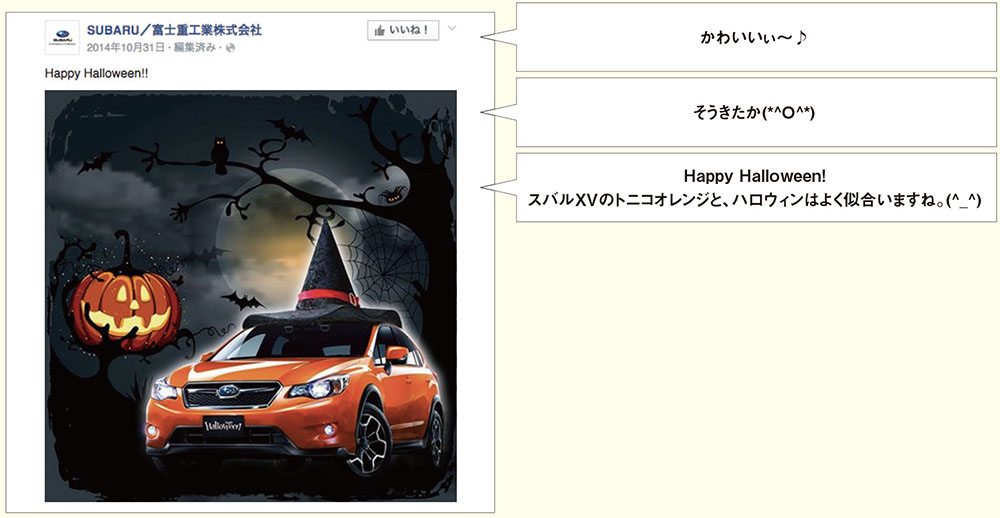Expand the post options chevron
The image size is (1000, 518).
452,28
